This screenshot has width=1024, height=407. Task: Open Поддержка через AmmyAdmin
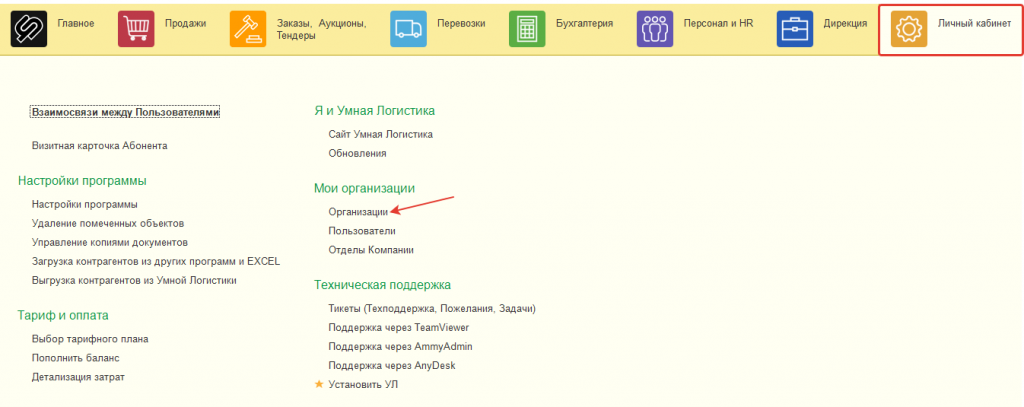pyautogui.click(x=400, y=346)
